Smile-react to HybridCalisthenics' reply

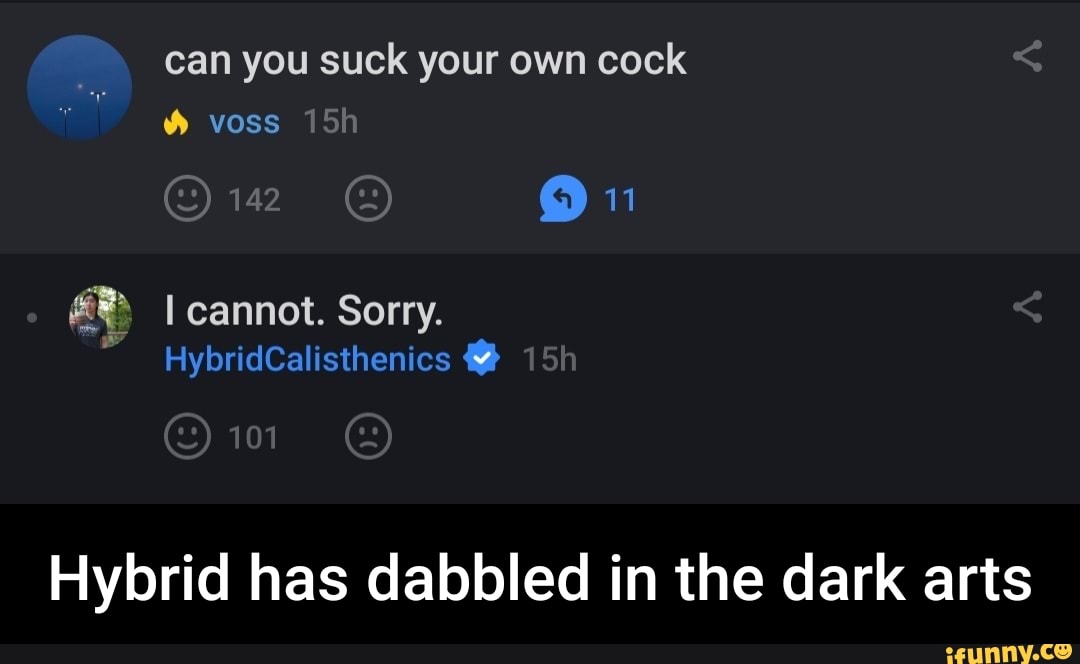tap(187, 436)
